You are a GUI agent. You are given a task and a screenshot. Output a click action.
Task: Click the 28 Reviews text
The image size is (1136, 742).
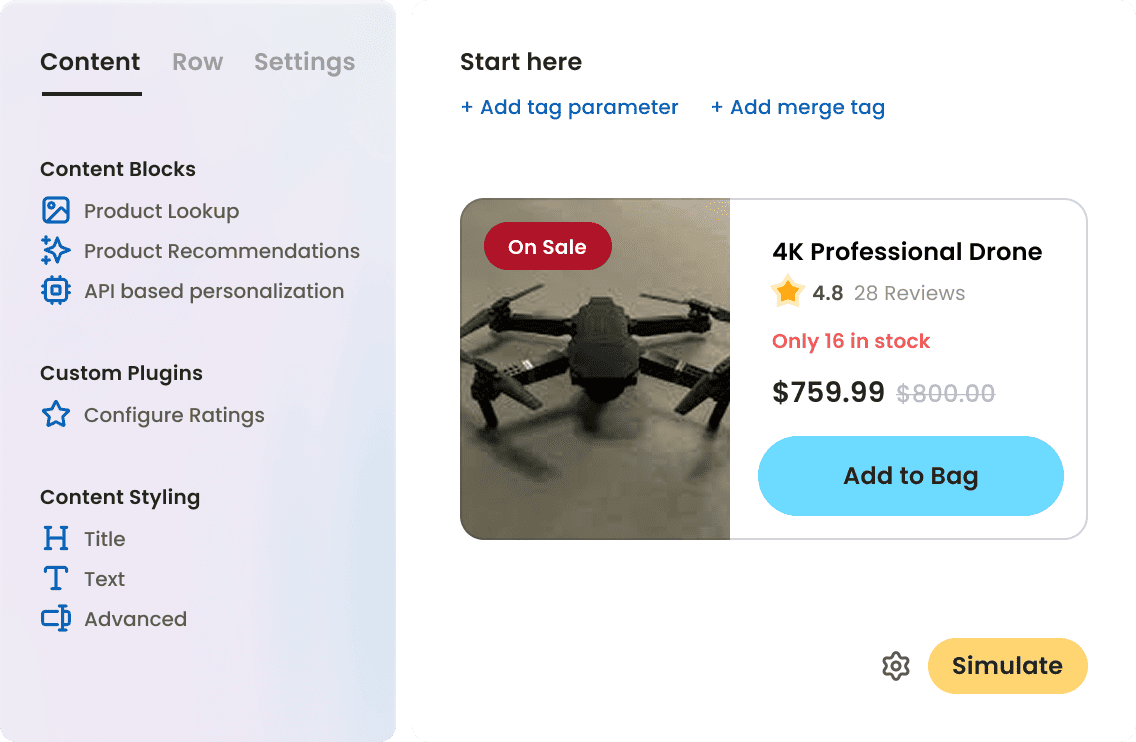point(909,293)
